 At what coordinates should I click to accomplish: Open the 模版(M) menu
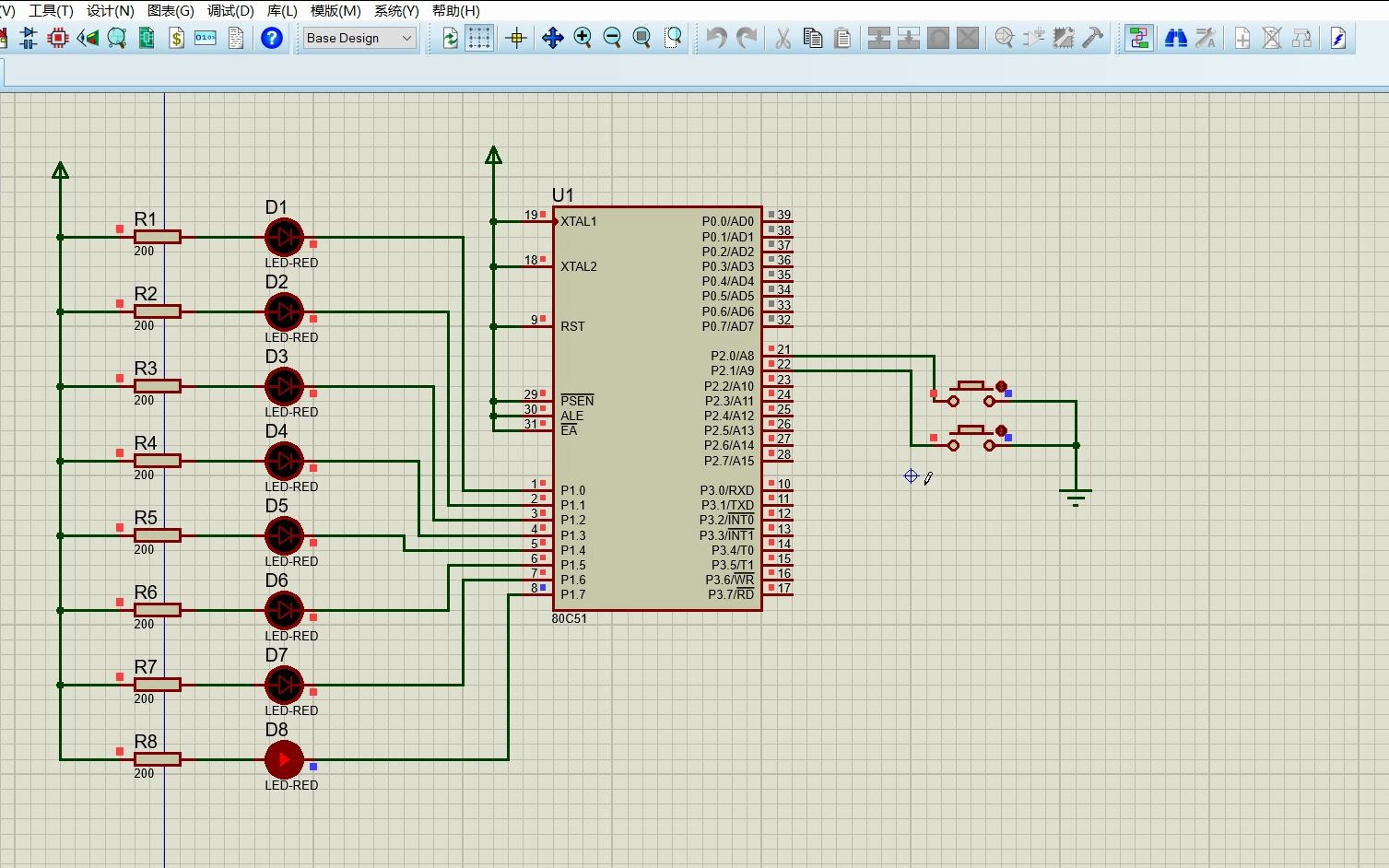coord(335,11)
